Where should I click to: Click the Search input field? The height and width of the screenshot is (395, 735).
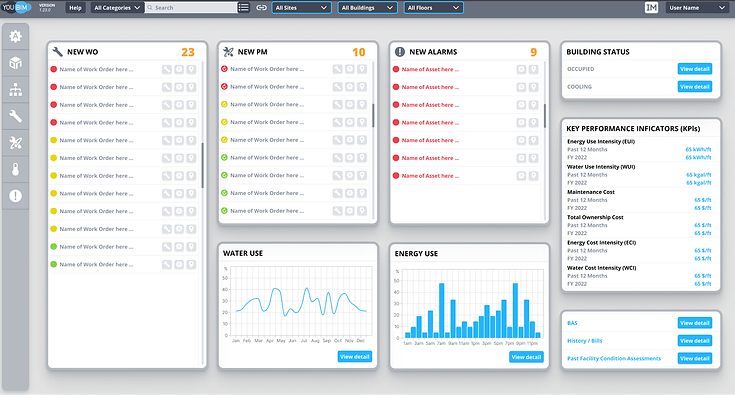191,7
